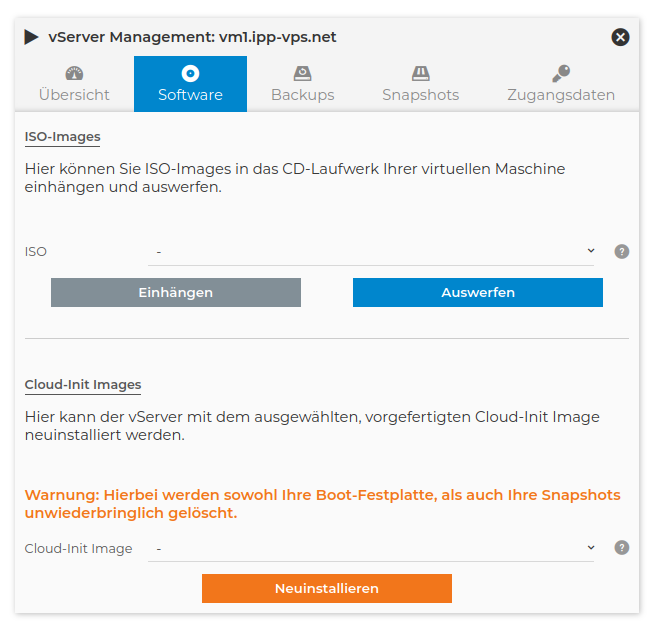Click the Cloud-Init Images section heading
655x627 pixels.
[83, 384]
